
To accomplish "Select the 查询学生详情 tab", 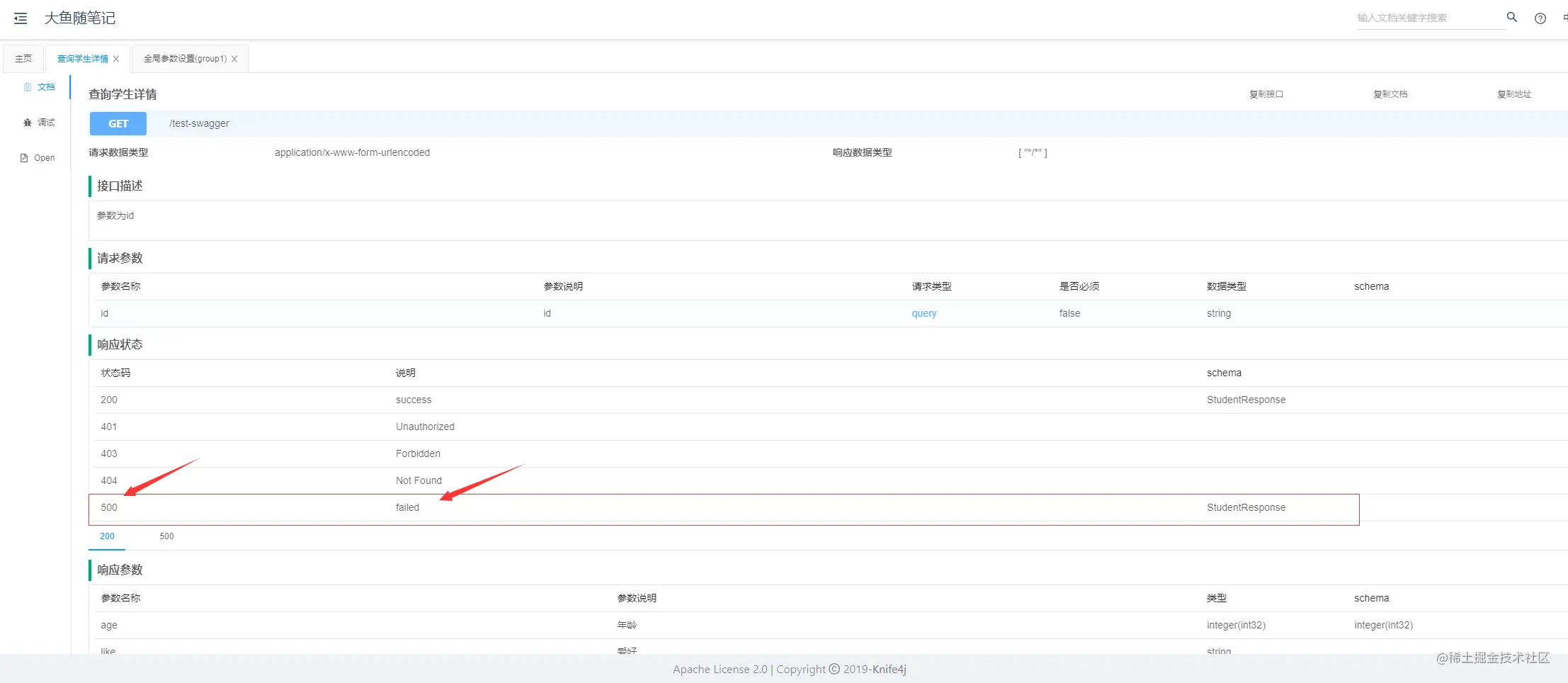I will tap(83, 59).
